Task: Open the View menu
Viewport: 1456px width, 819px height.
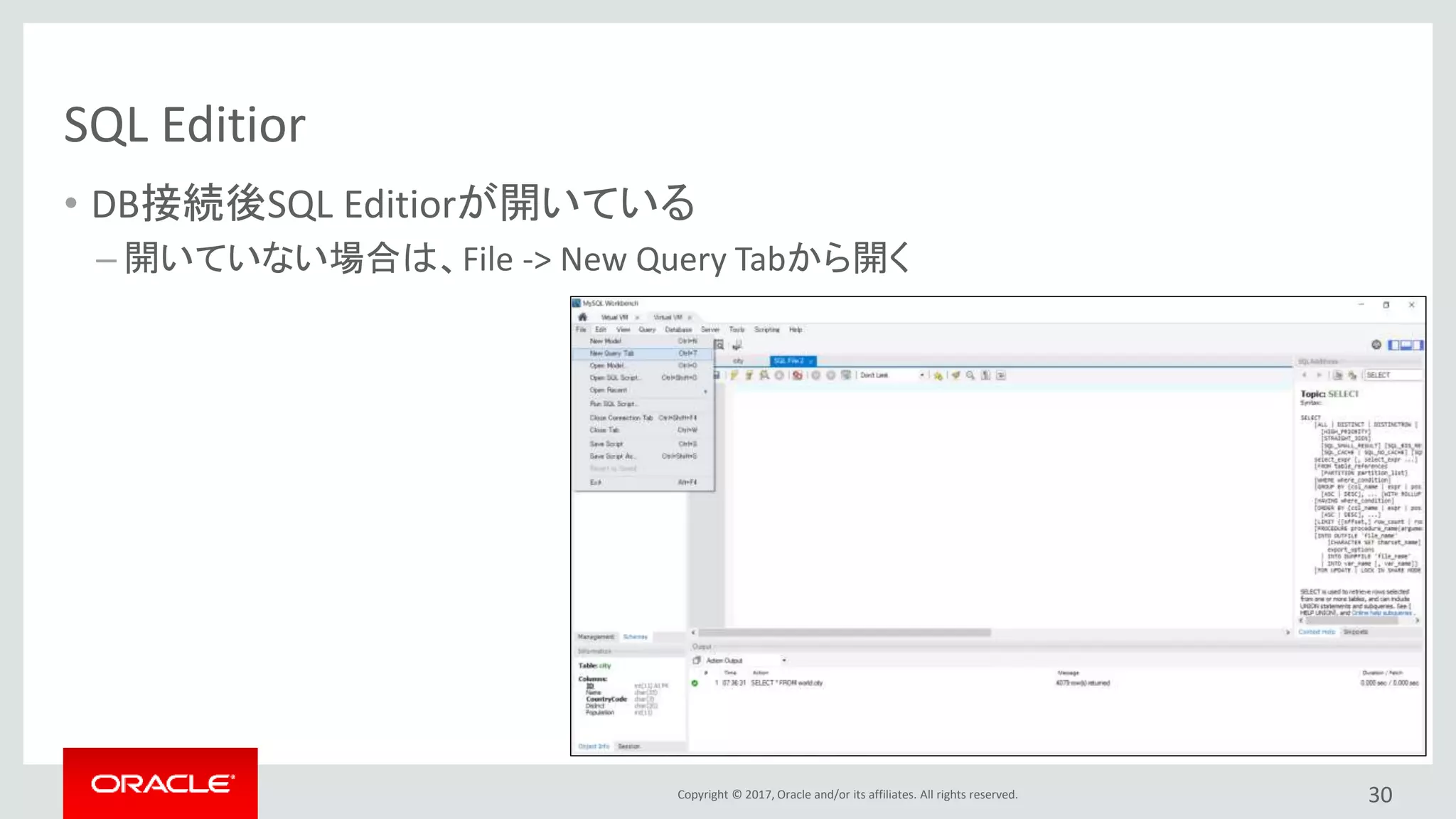Action: [623, 330]
